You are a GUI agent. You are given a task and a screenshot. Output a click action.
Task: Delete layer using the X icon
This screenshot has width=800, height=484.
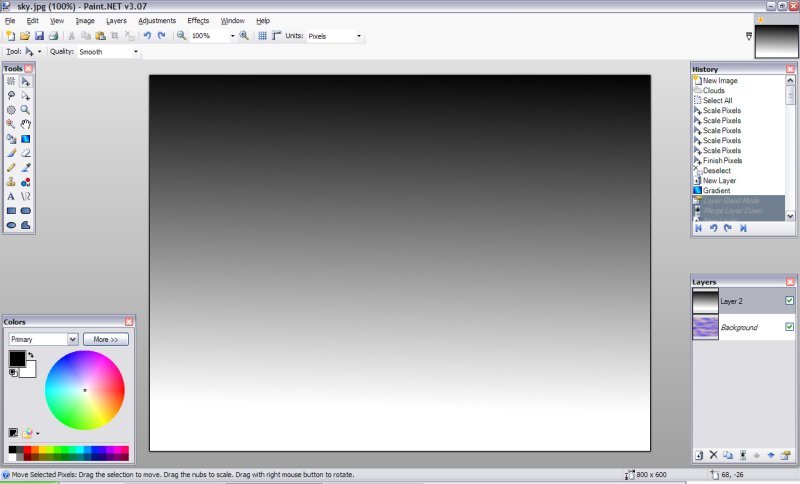(x=713, y=455)
